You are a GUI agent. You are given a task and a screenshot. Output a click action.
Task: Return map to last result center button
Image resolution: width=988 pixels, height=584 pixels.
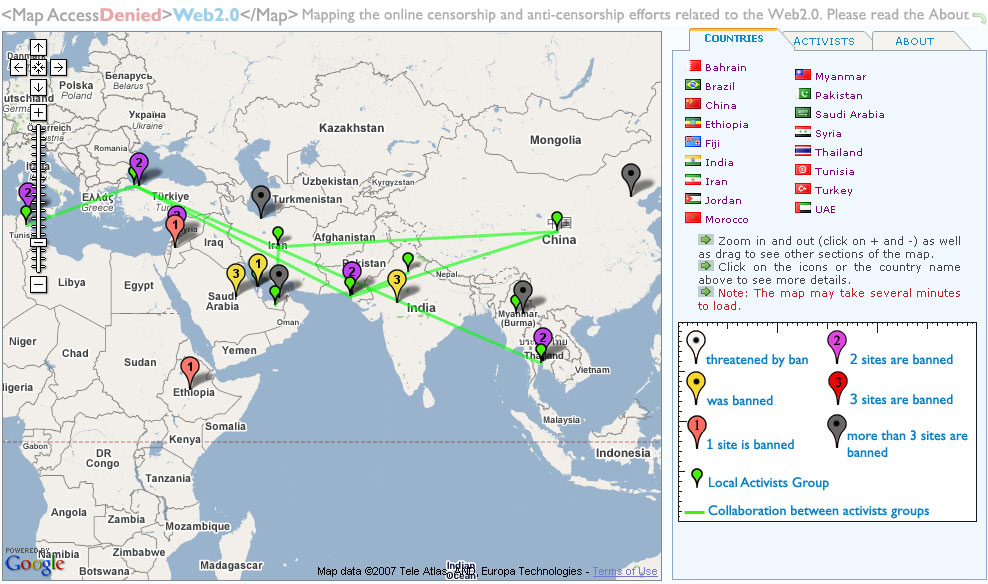(x=38, y=67)
